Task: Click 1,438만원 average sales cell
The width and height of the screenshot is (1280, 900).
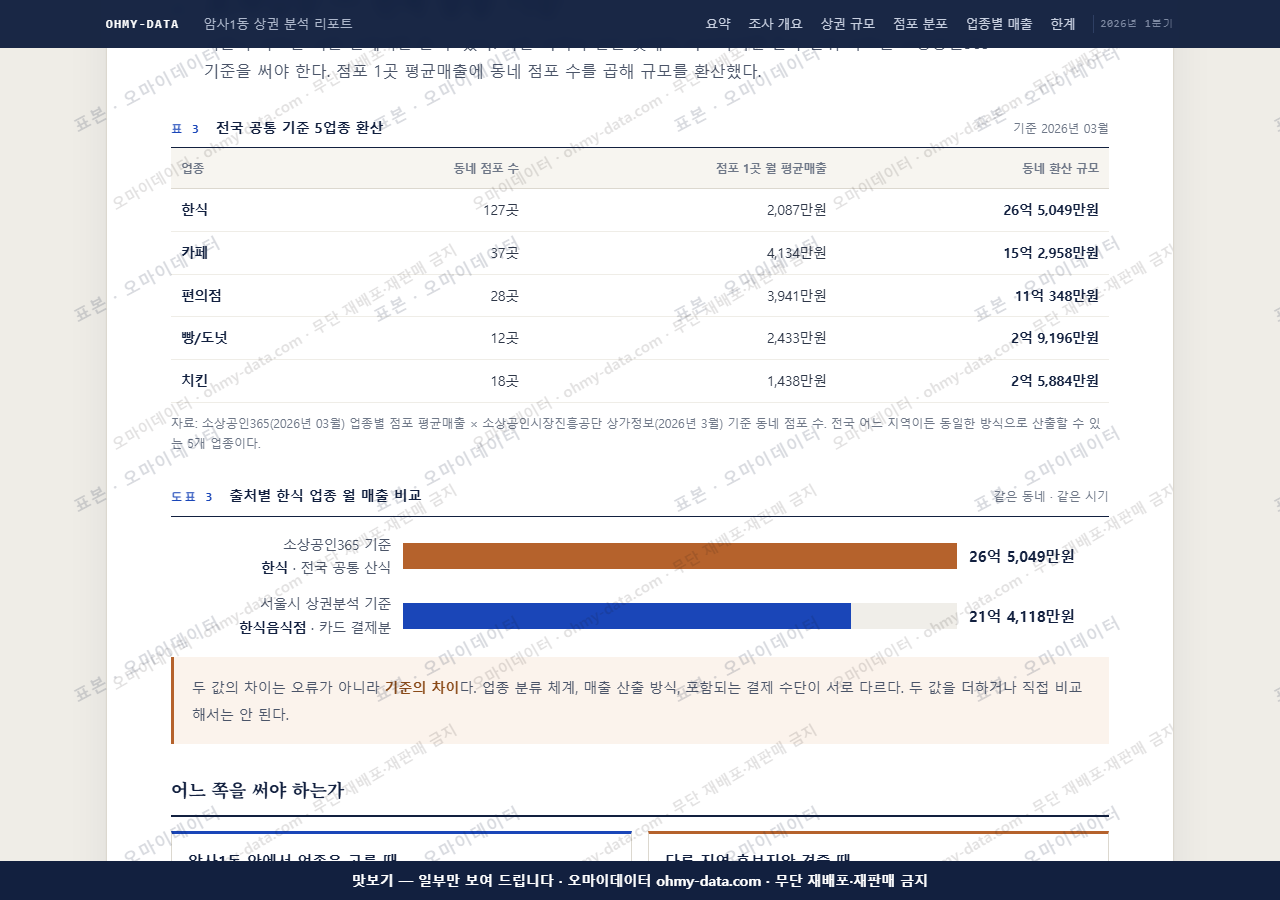Action: click(796, 381)
